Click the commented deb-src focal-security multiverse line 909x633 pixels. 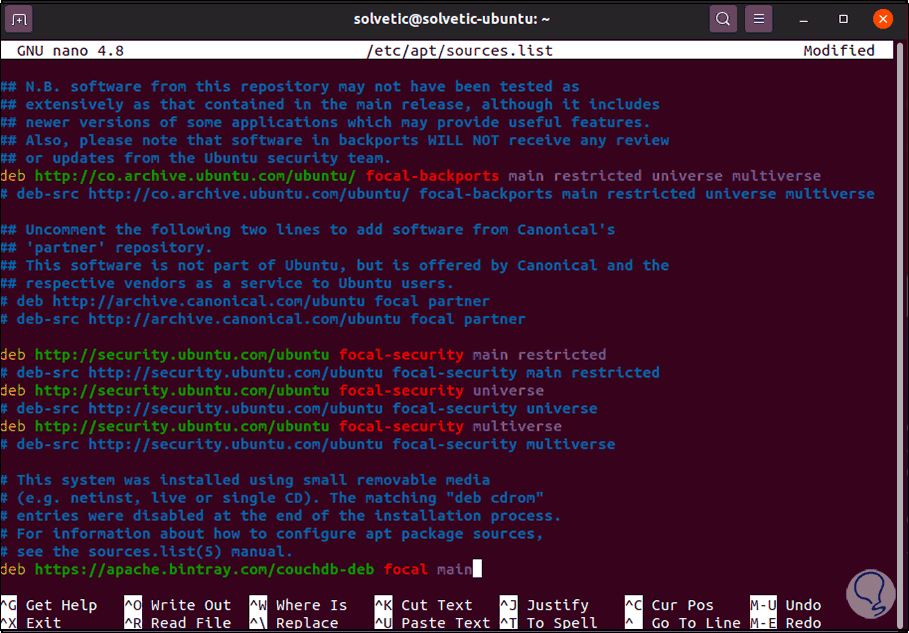pos(308,445)
